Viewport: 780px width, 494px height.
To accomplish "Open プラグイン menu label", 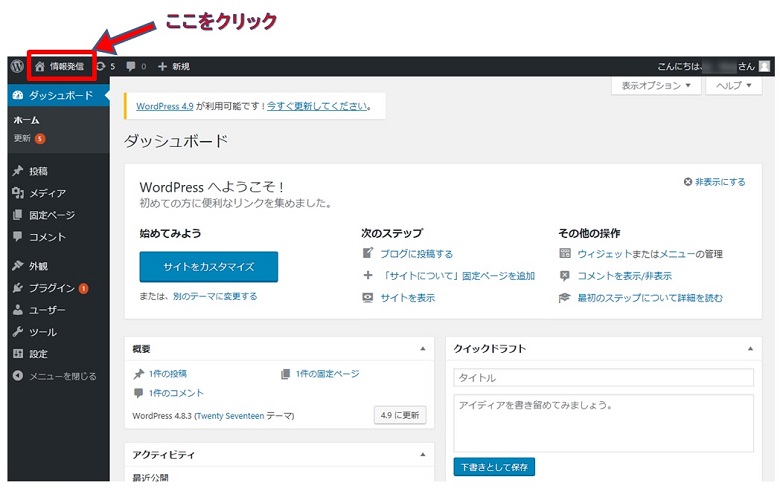I will point(52,288).
